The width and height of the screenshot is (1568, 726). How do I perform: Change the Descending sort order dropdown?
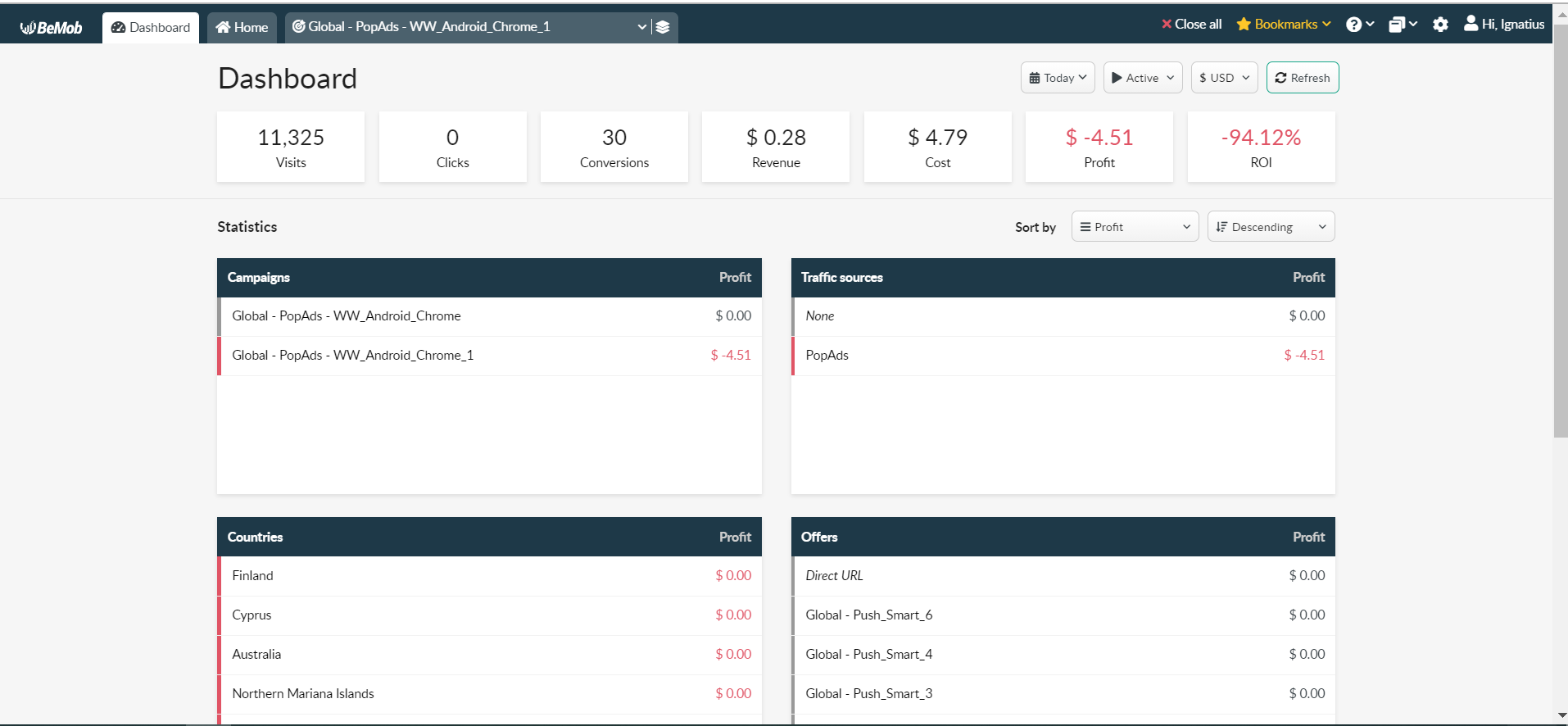pos(1271,227)
